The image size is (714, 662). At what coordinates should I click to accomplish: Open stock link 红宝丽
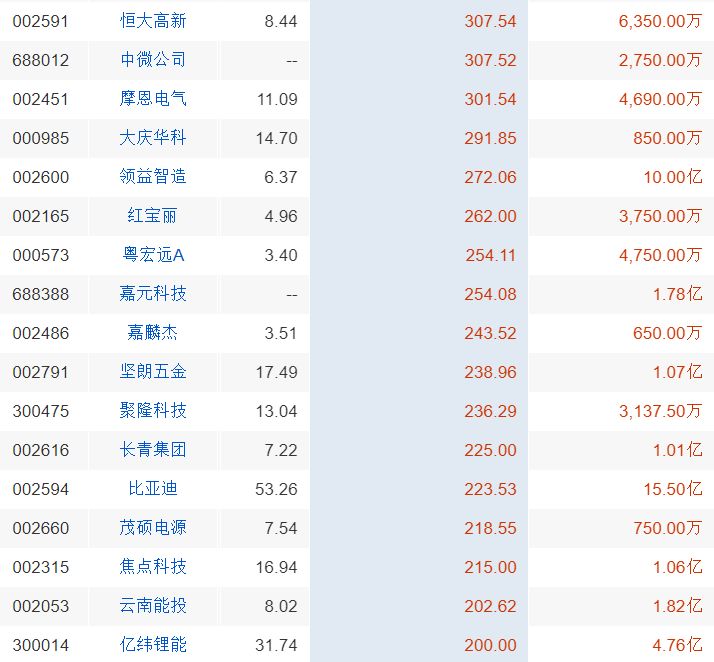tap(152, 216)
